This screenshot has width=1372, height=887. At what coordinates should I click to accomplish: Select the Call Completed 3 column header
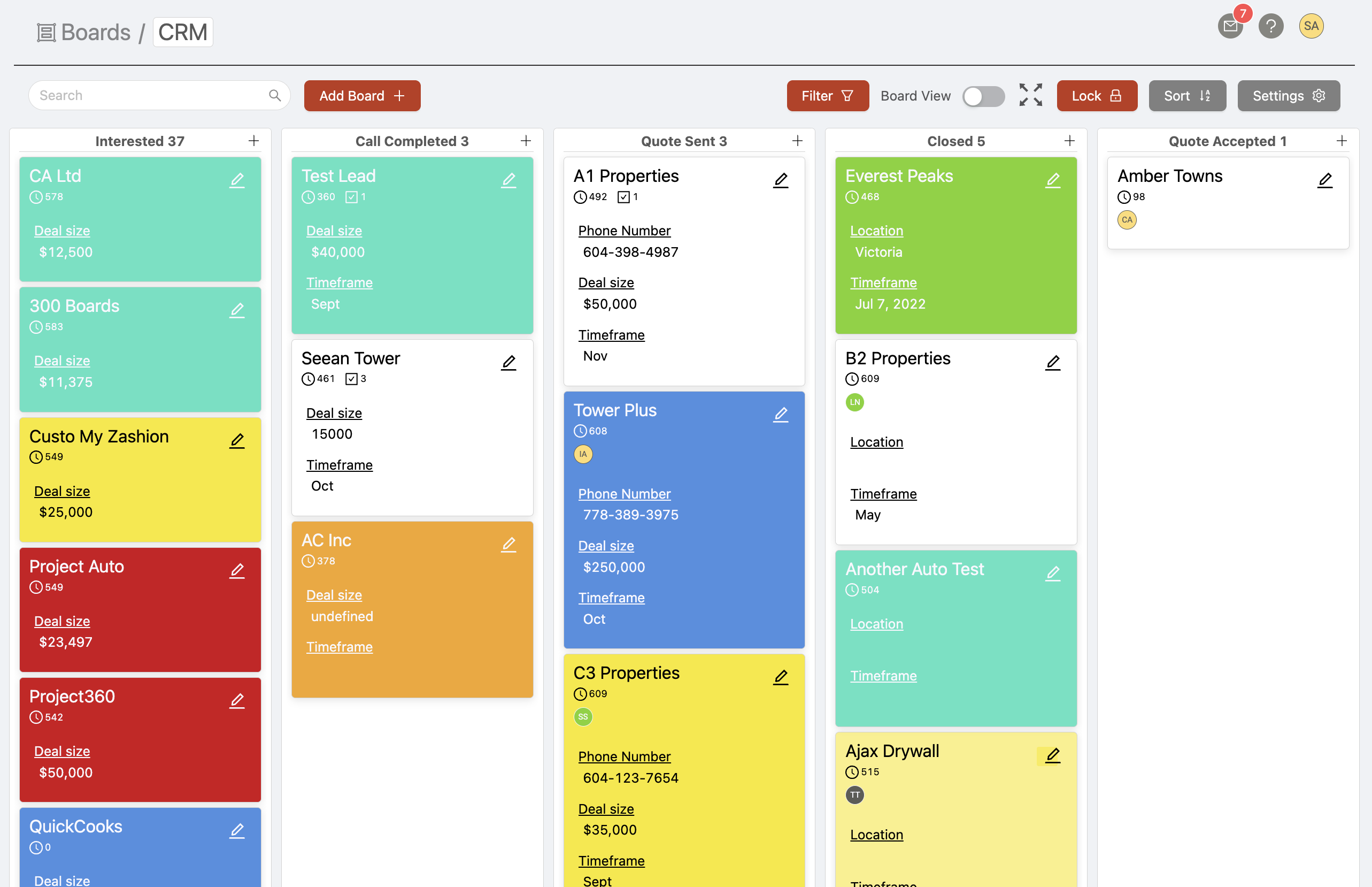tap(412, 141)
